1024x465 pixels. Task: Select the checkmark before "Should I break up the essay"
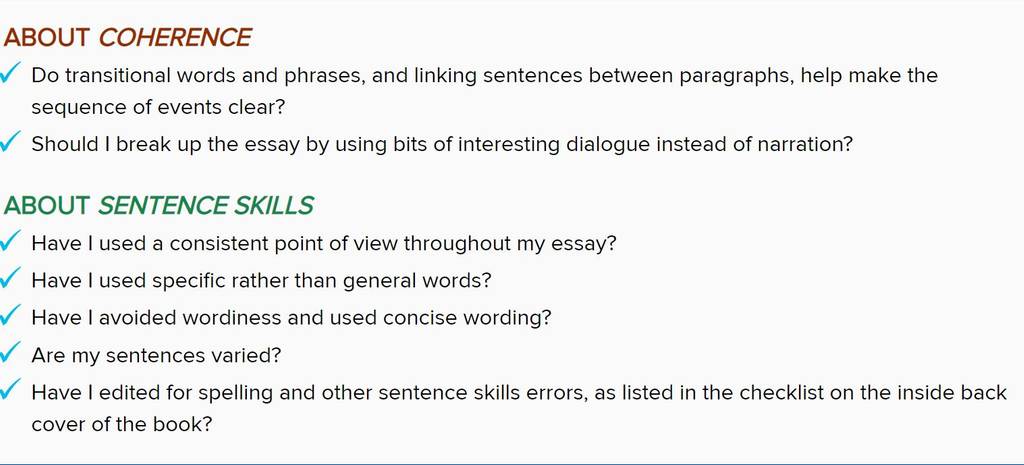(x=10, y=140)
